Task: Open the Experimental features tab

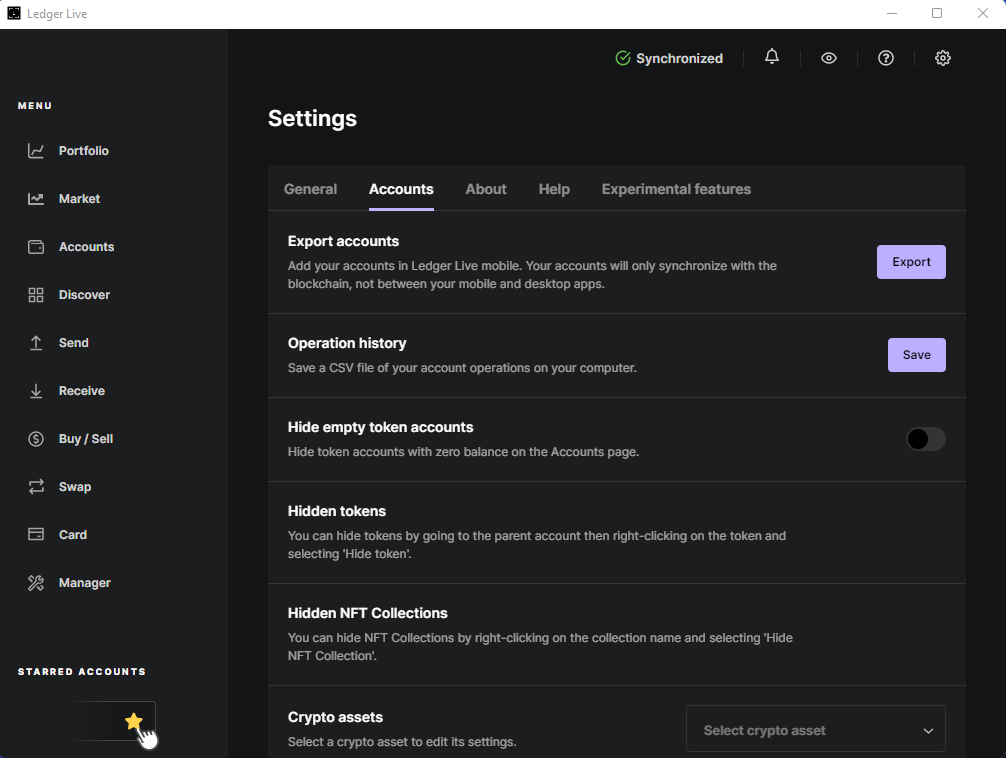Action: click(676, 189)
